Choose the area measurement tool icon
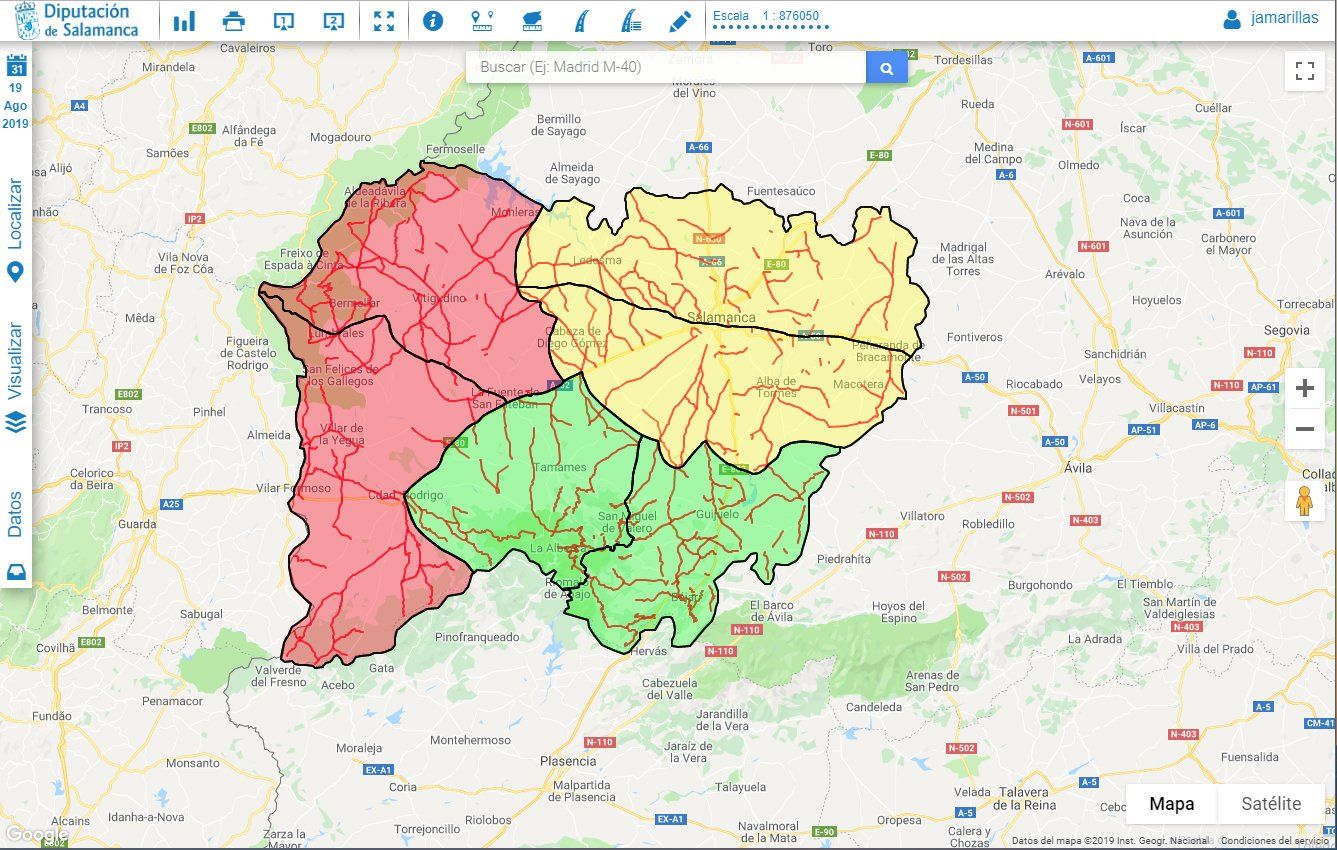Viewport: 1337px width, 850px height. 532,21
